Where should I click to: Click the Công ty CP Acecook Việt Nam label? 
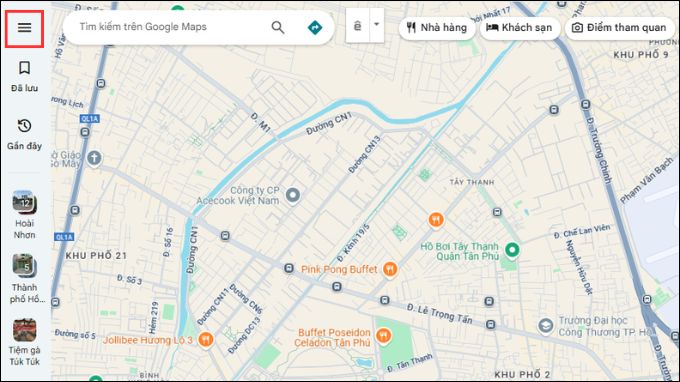pyautogui.click(x=238, y=196)
